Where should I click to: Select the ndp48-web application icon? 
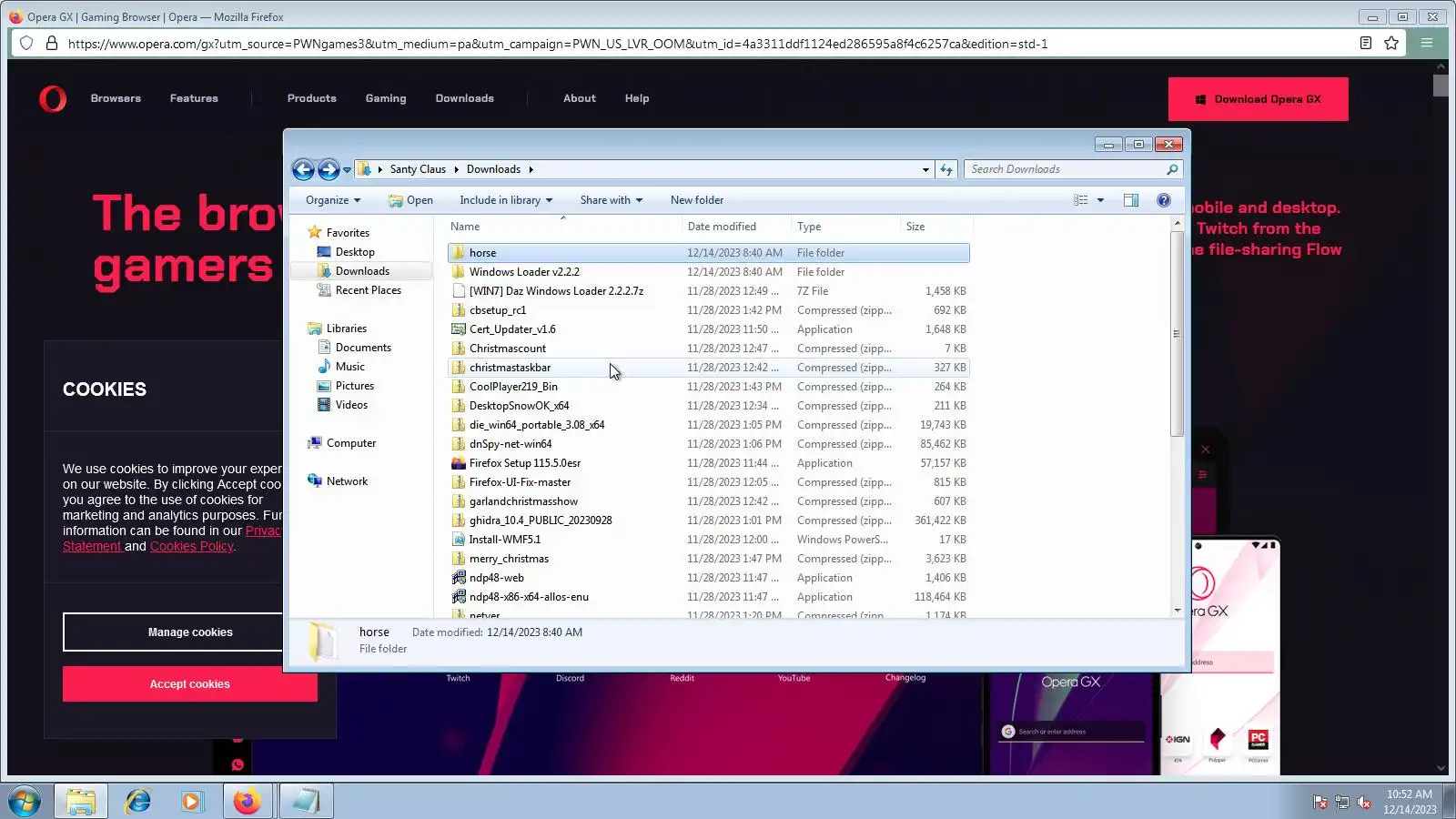point(459,578)
